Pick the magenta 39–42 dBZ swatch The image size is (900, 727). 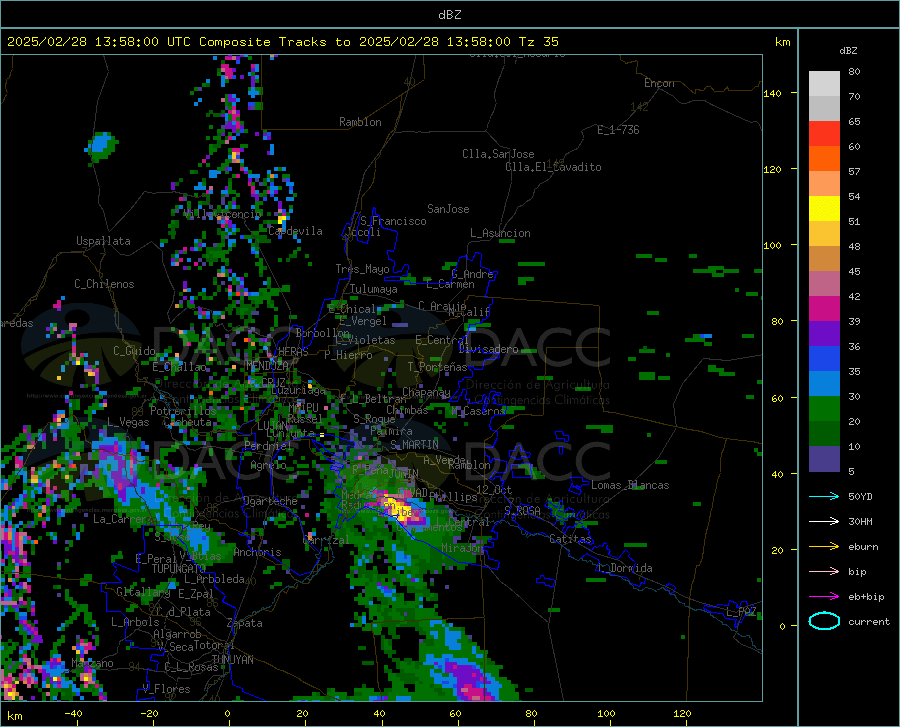tap(824, 309)
